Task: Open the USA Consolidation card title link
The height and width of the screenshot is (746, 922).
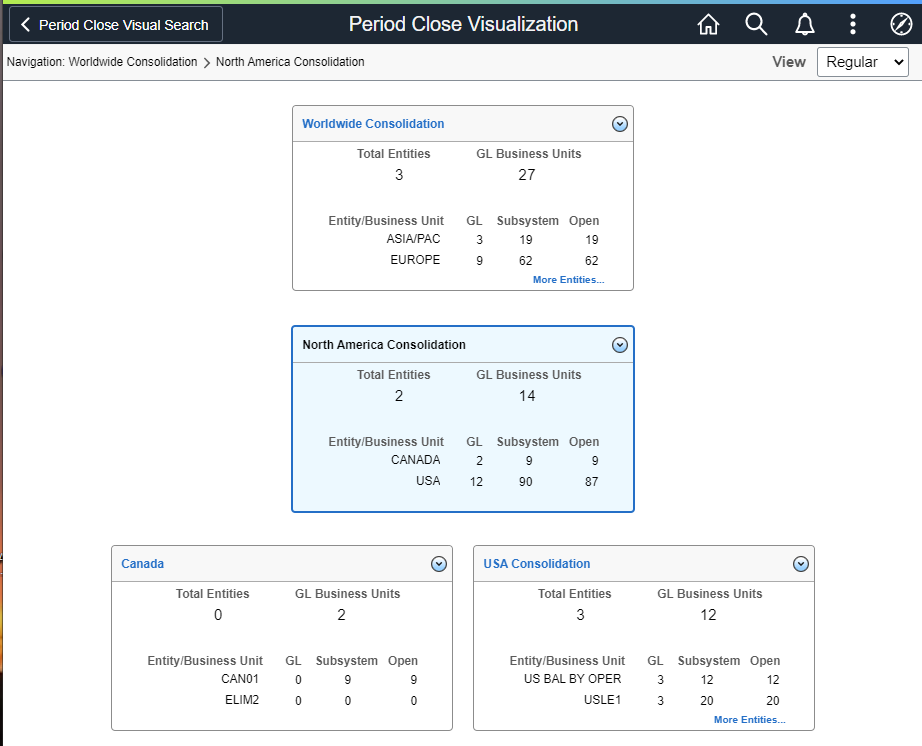Action: point(537,563)
